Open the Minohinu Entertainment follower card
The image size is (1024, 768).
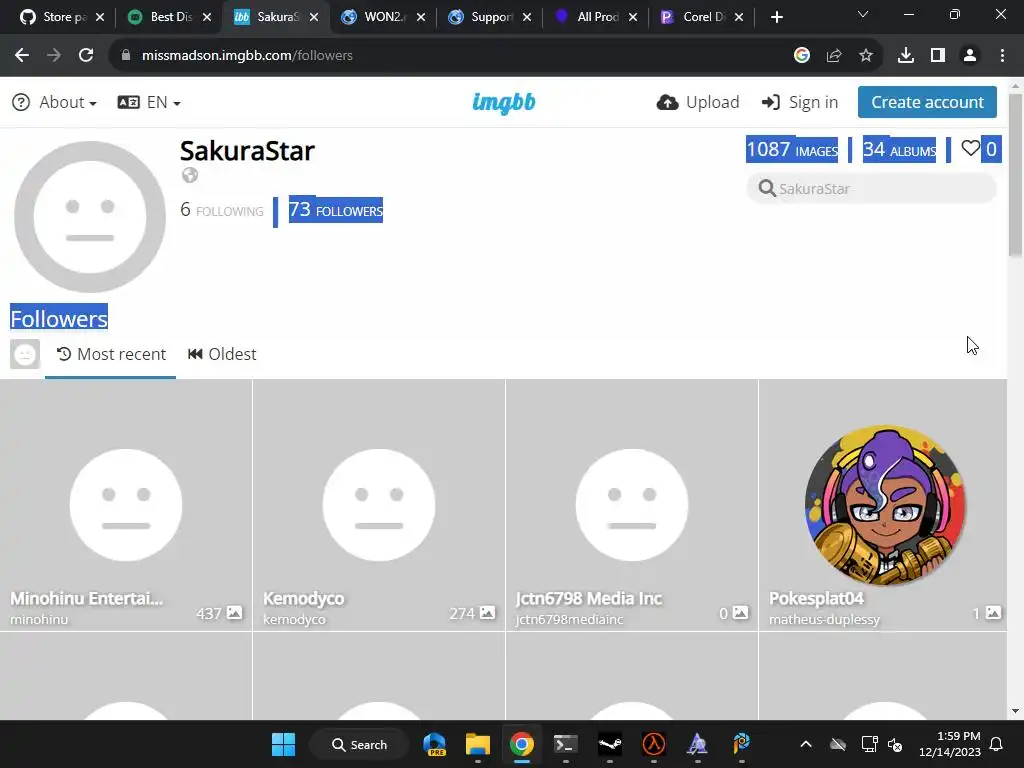tap(126, 505)
